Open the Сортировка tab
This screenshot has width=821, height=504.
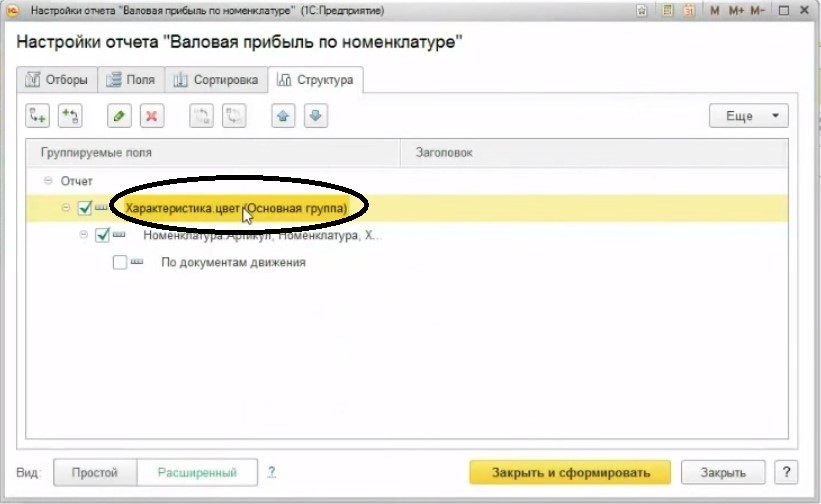click(x=217, y=80)
